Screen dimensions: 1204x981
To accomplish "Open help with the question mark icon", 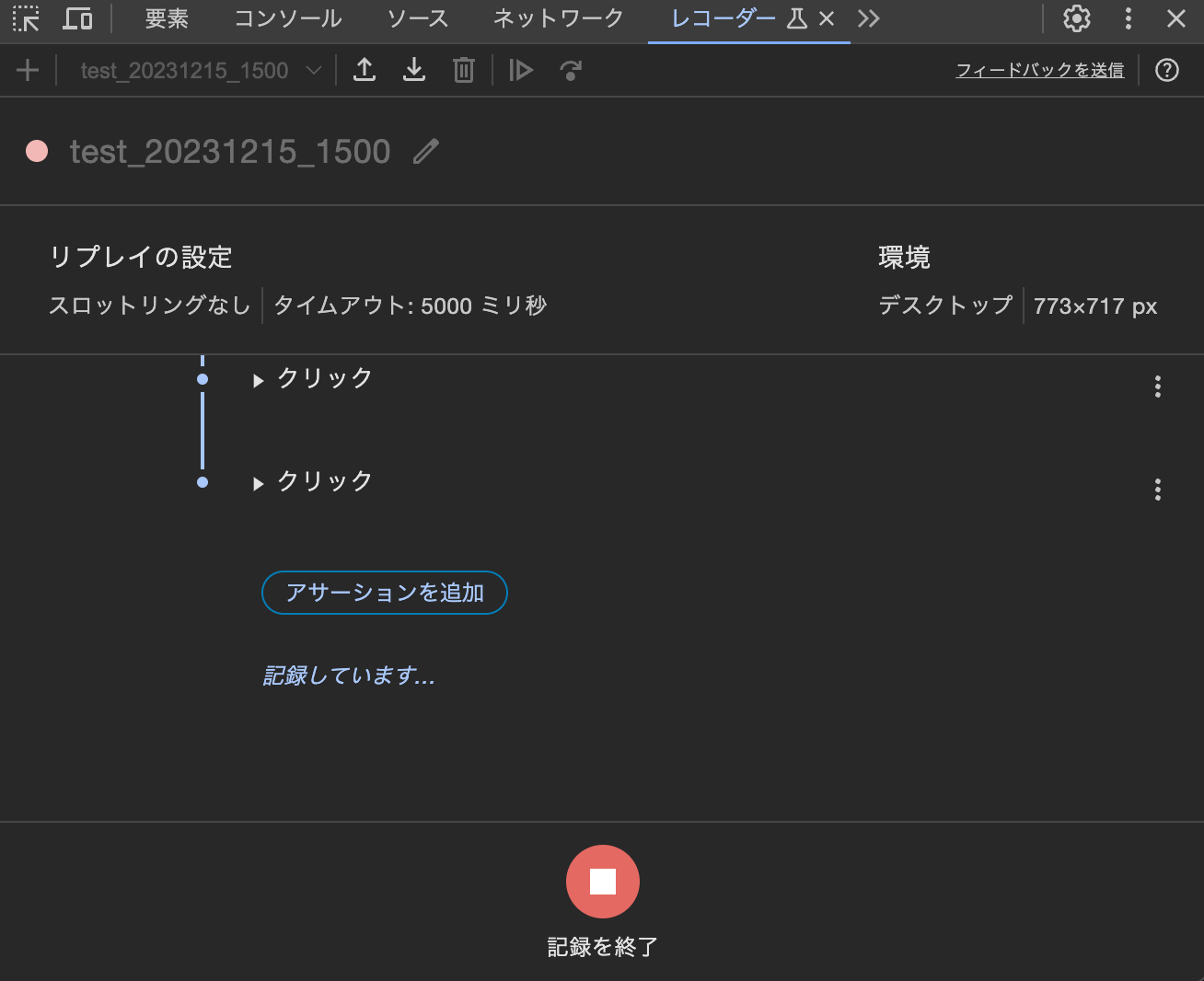I will click(1166, 70).
